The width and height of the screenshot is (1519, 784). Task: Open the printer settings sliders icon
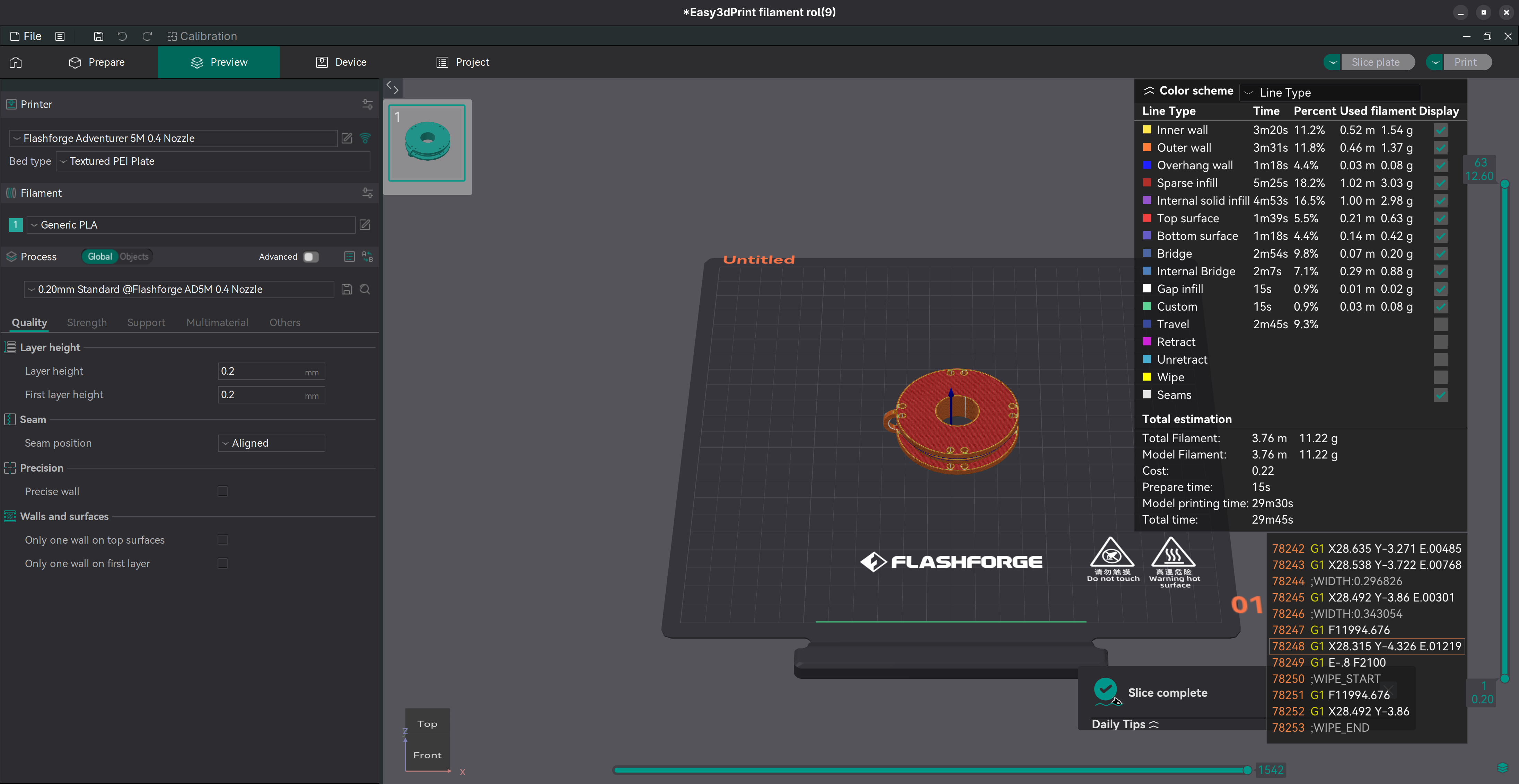(x=367, y=104)
